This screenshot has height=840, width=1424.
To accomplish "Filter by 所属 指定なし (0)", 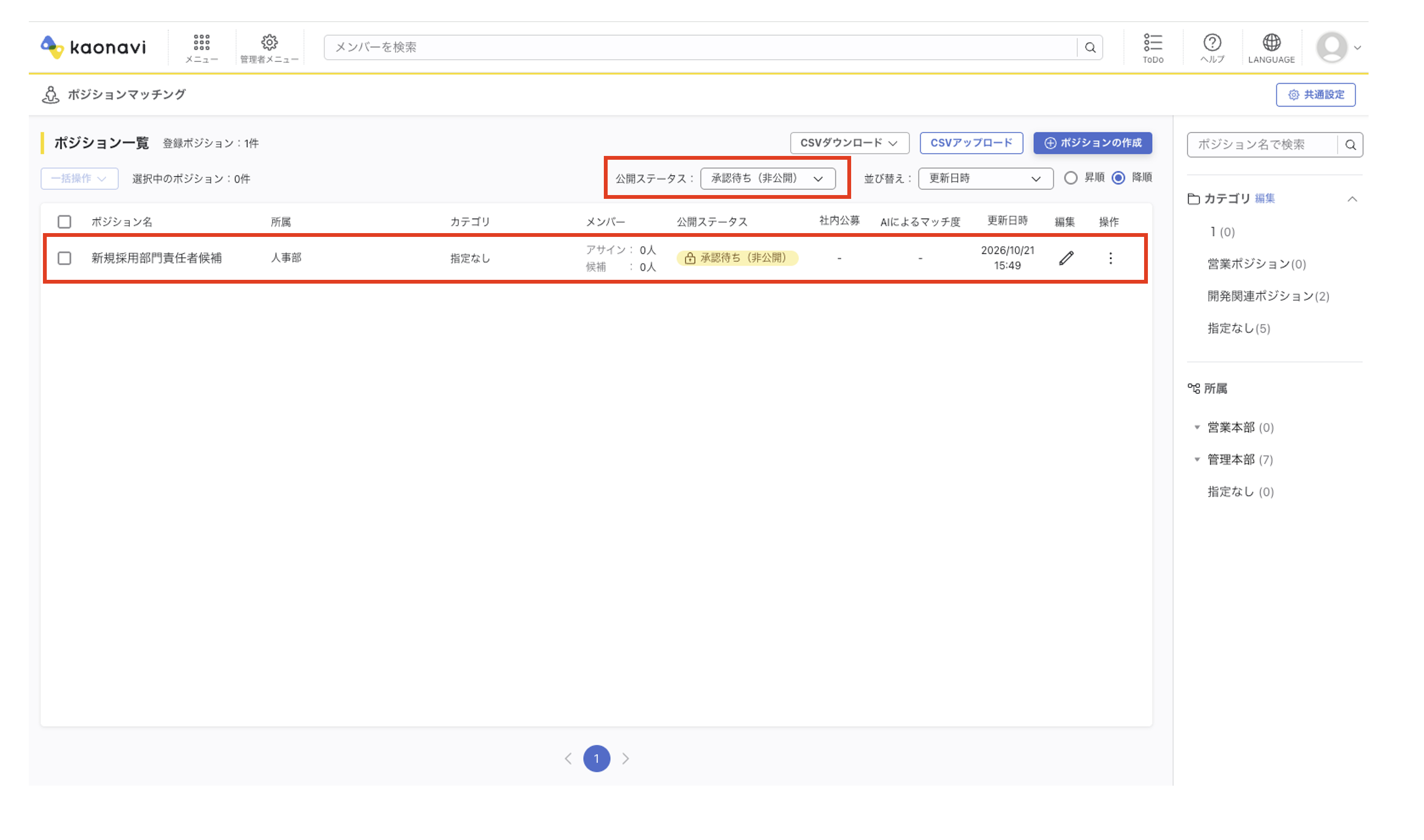I will [1240, 492].
